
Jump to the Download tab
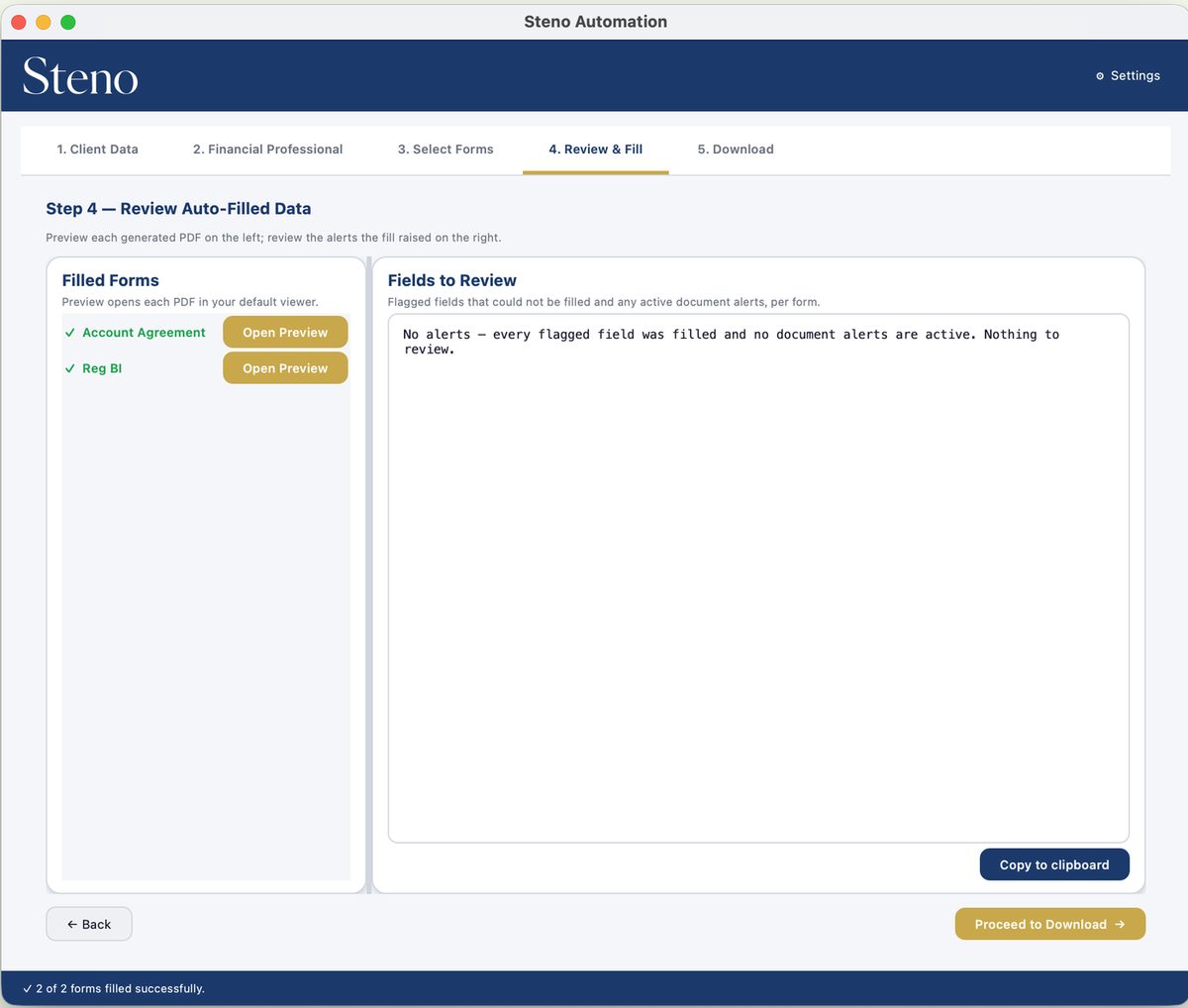(x=736, y=150)
